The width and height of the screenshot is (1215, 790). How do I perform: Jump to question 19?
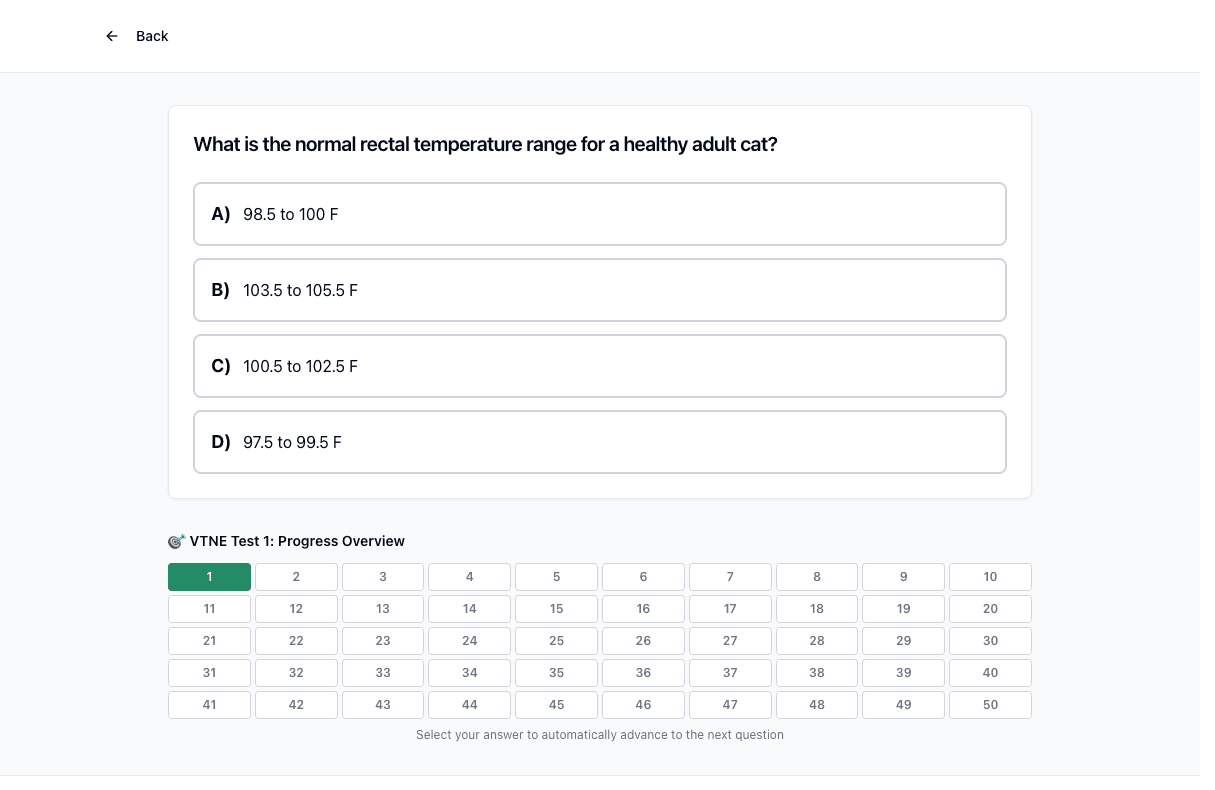[904, 609]
